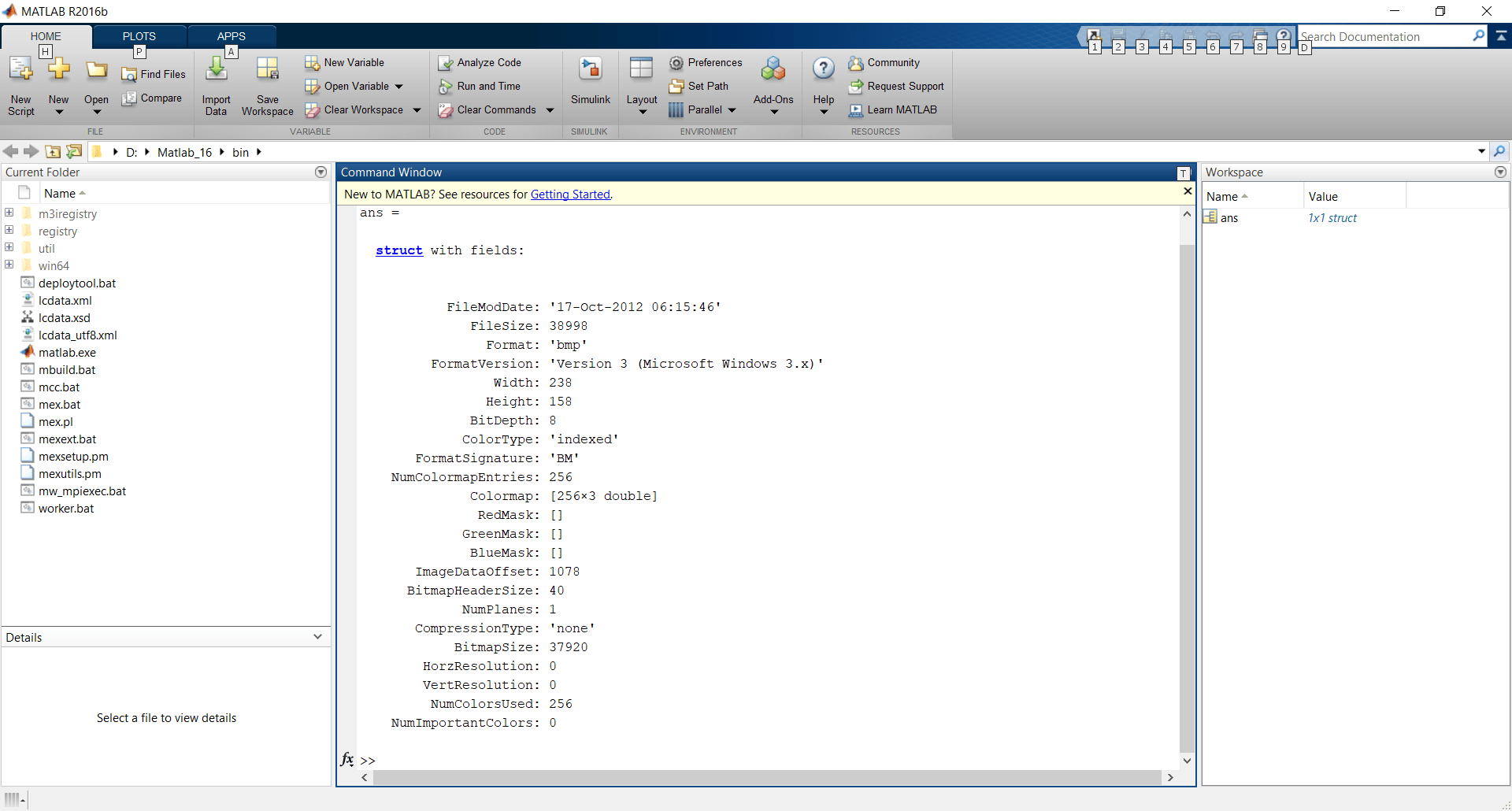Click the search magnifier in documentation box
This screenshot has width=1512, height=811.
1478,36
